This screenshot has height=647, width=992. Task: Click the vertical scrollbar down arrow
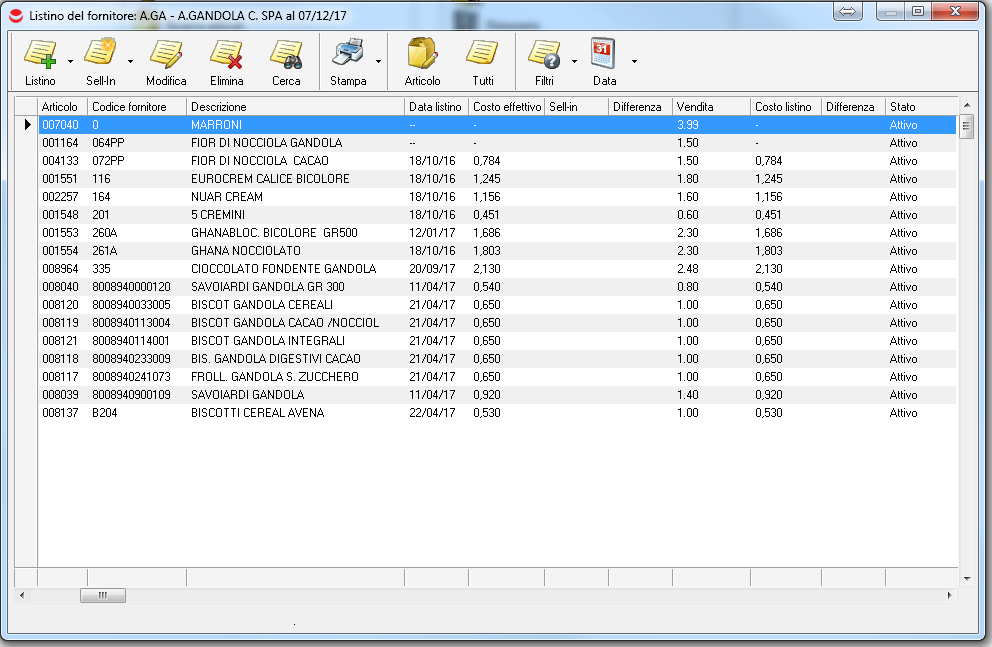966,578
